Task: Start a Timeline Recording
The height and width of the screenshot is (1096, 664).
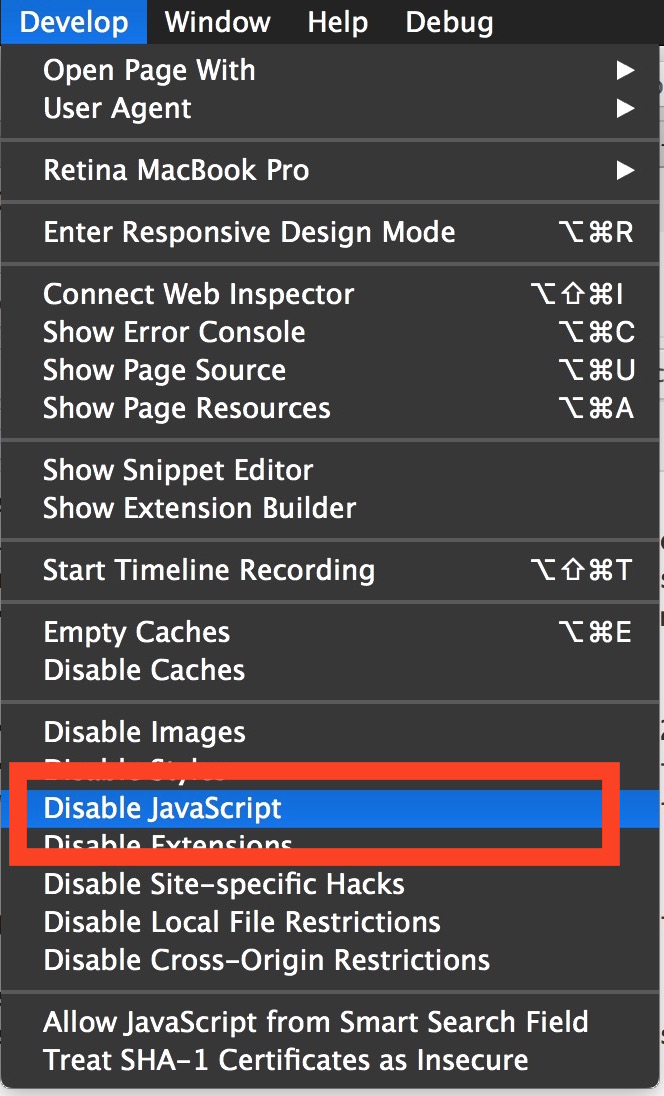Action: (x=208, y=570)
